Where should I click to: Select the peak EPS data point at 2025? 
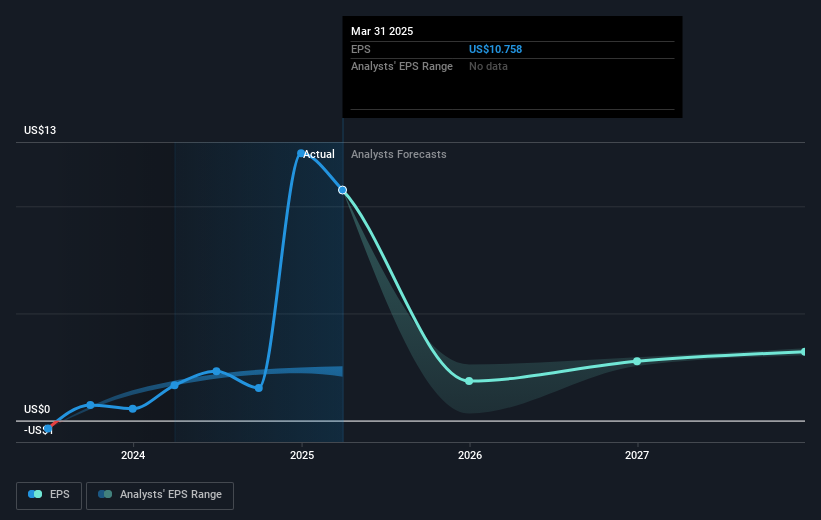tap(301, 153)
